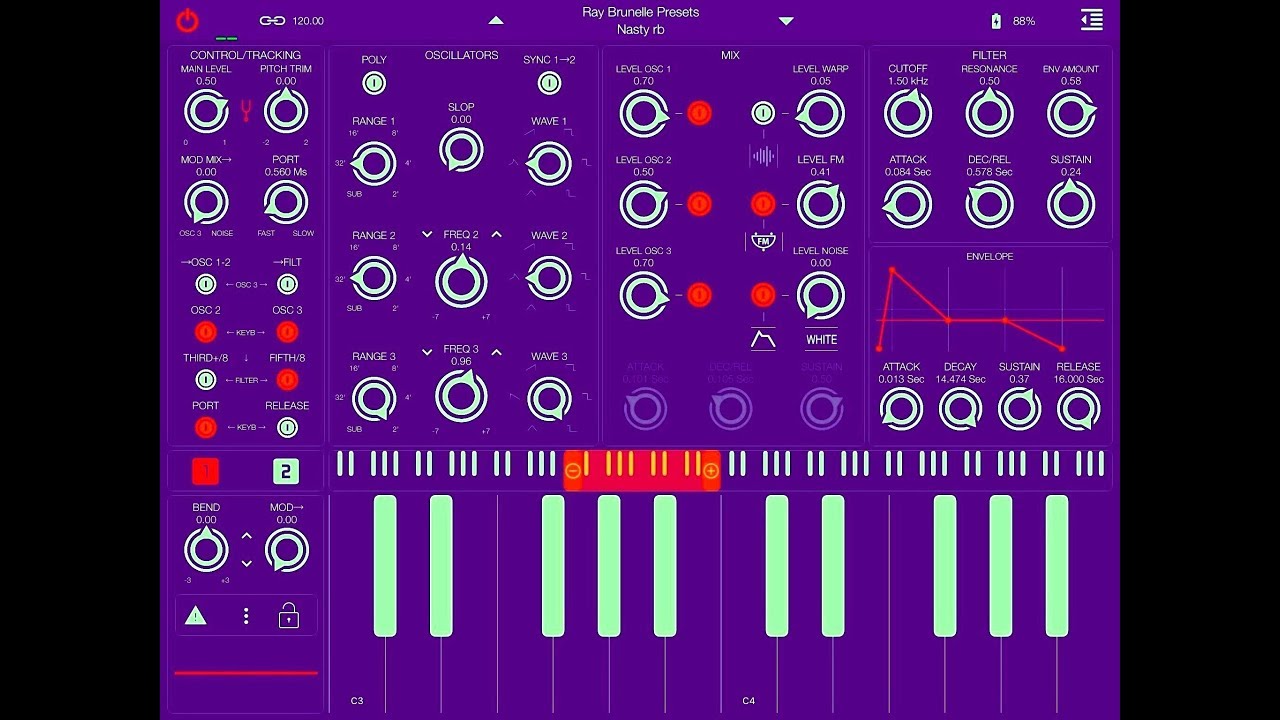Toggle the LEVEL OSC 1 red switch

[x=699, y=113]
